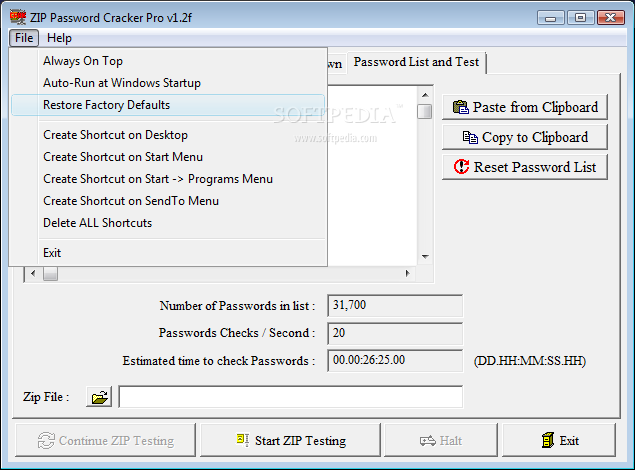
Task: Choose Create Shortcut on SendTo Menu
Action: point(168,201)
